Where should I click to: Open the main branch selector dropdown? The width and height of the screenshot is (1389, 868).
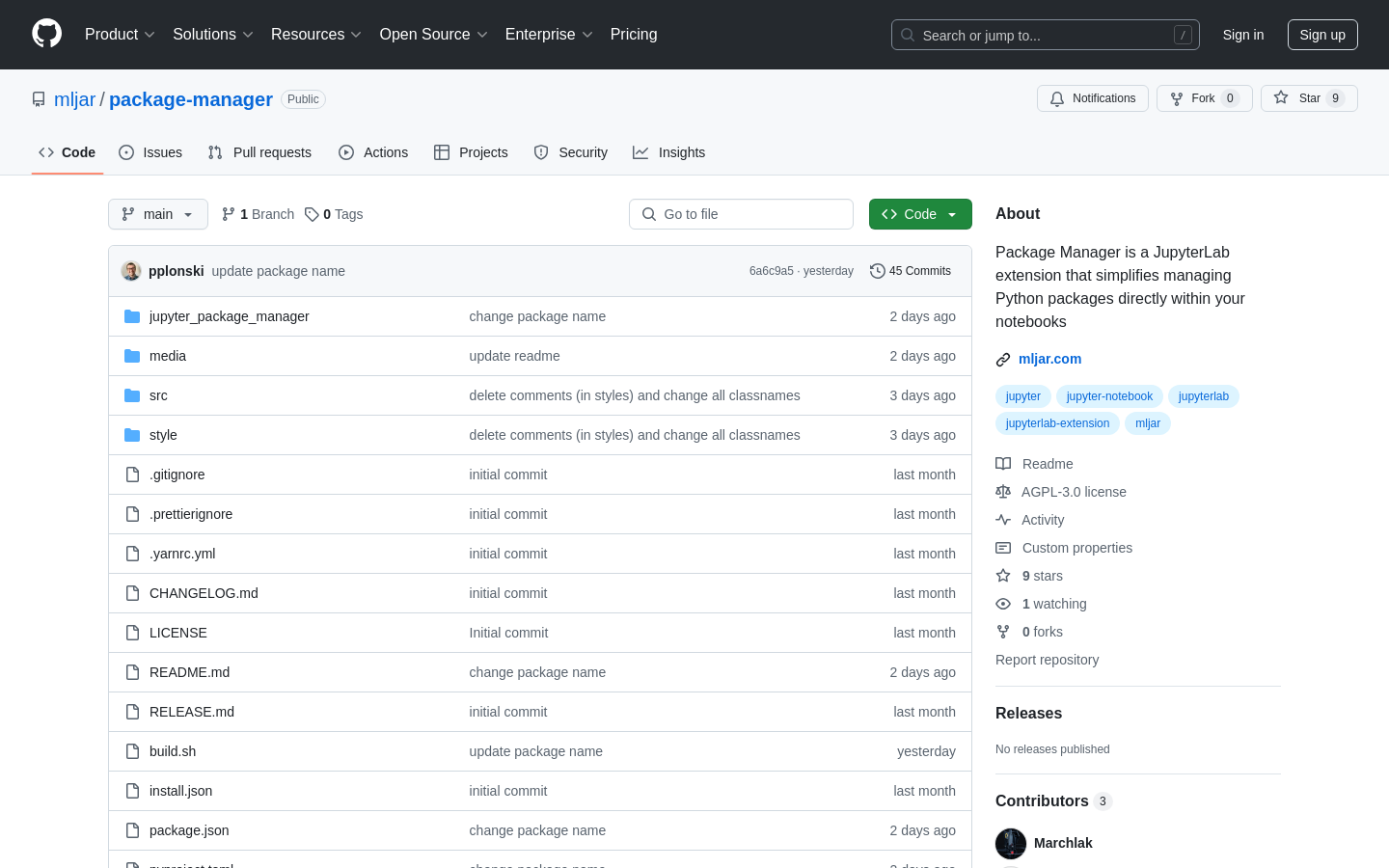[158, 214]
